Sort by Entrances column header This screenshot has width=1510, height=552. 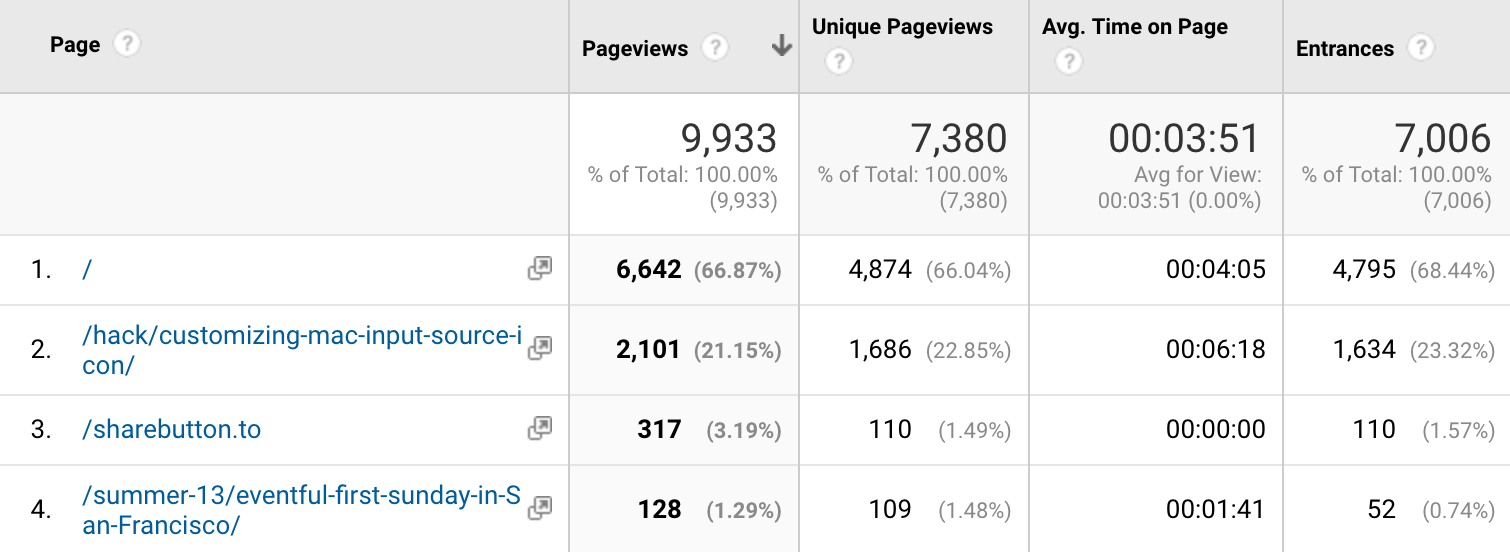(1344, 48)
